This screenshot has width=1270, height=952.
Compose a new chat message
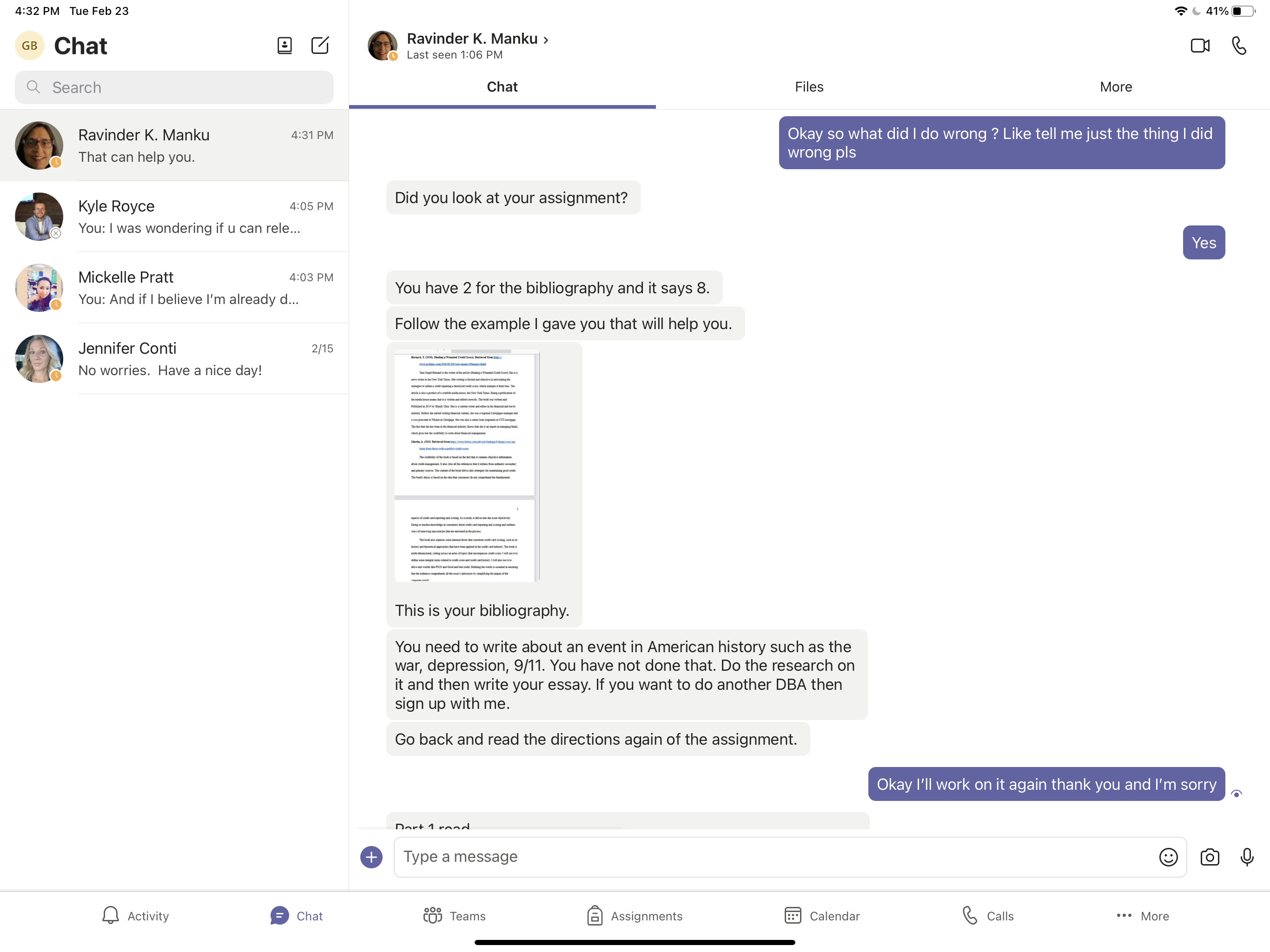coord(320,46)
